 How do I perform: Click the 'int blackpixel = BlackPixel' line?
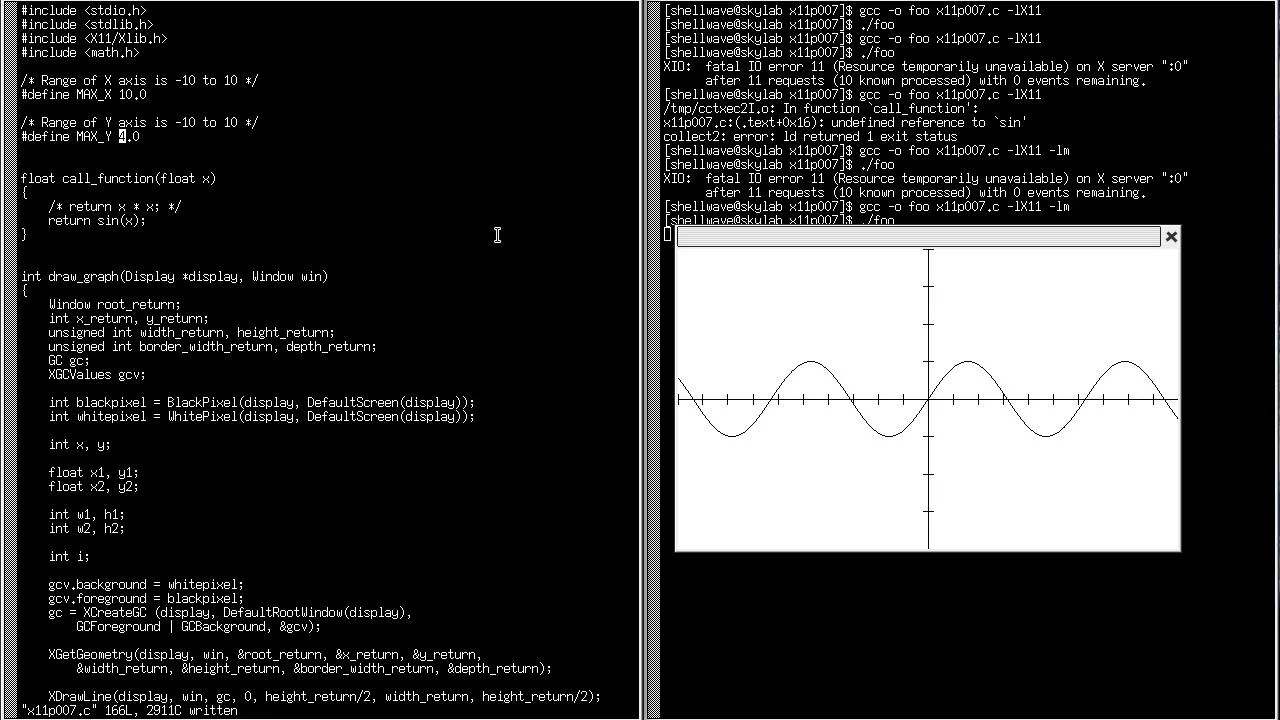point(262,403)
